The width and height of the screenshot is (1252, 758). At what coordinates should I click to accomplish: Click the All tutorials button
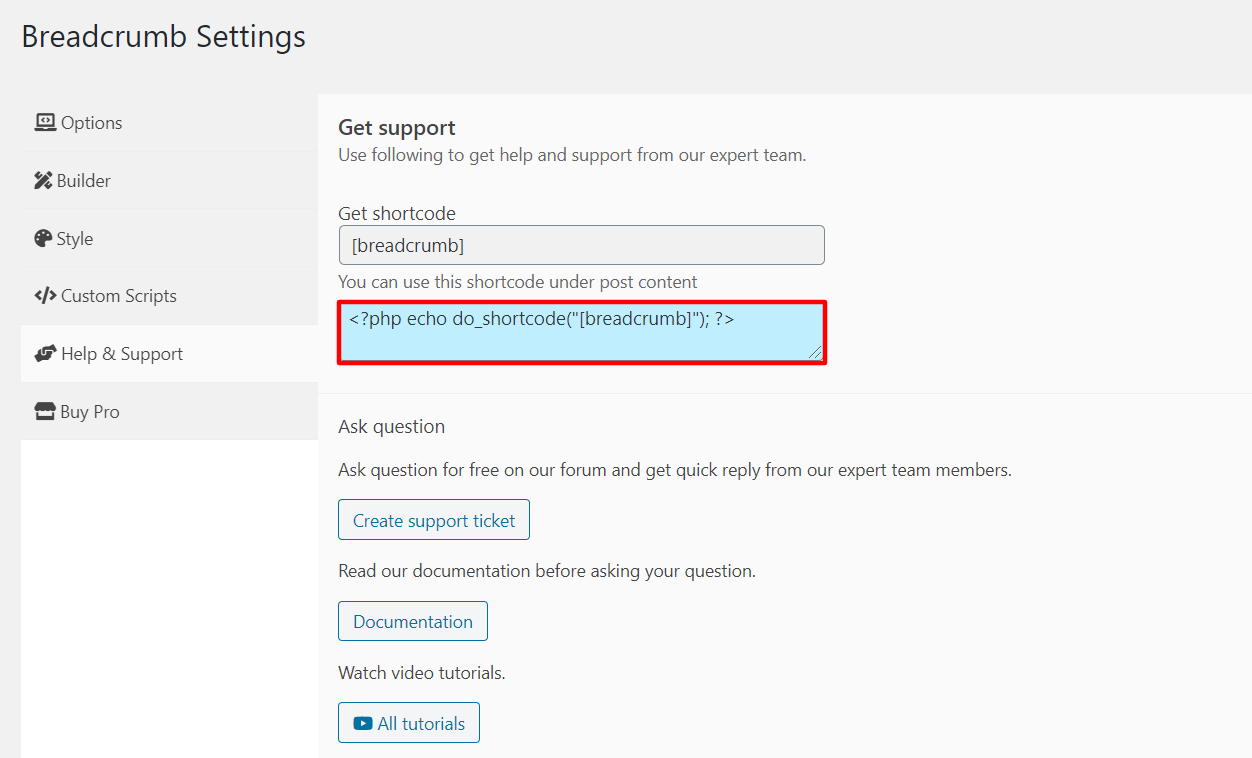[x=408, y=722]
